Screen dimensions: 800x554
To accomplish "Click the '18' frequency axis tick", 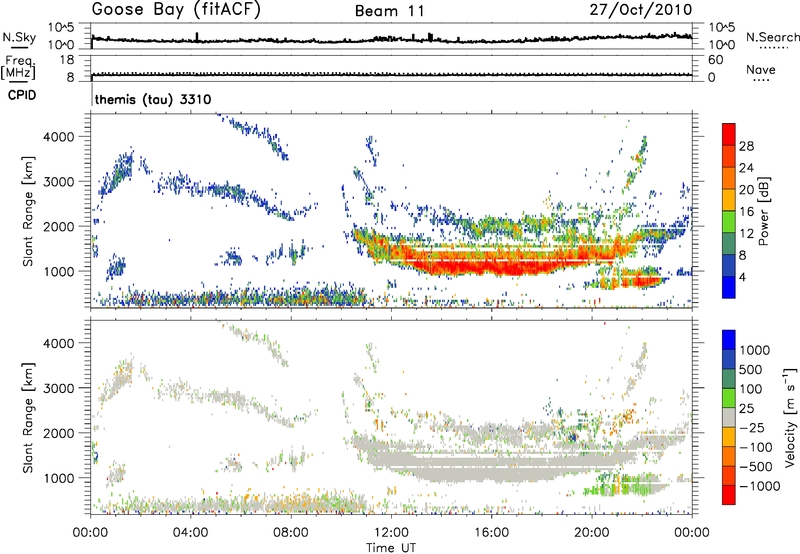I will [67, 60].
